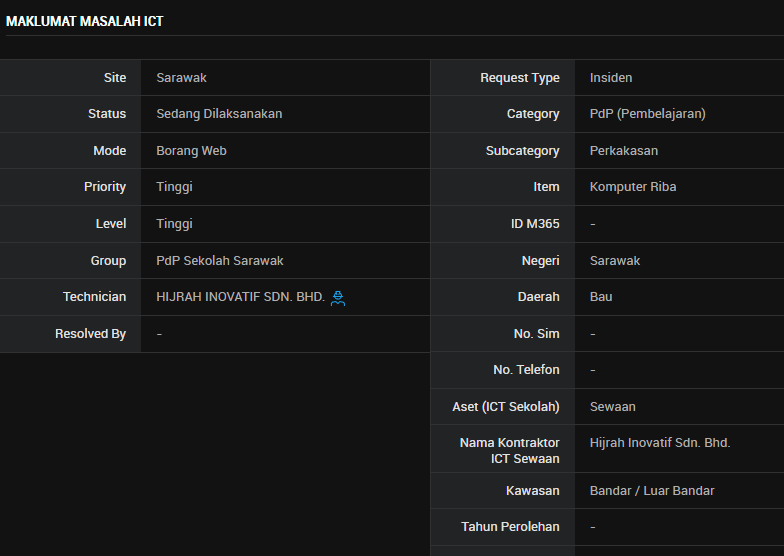The image size is (784, 556).
Task: Click the Tahun Perolehan label
Action: click(x=510, y=527)
